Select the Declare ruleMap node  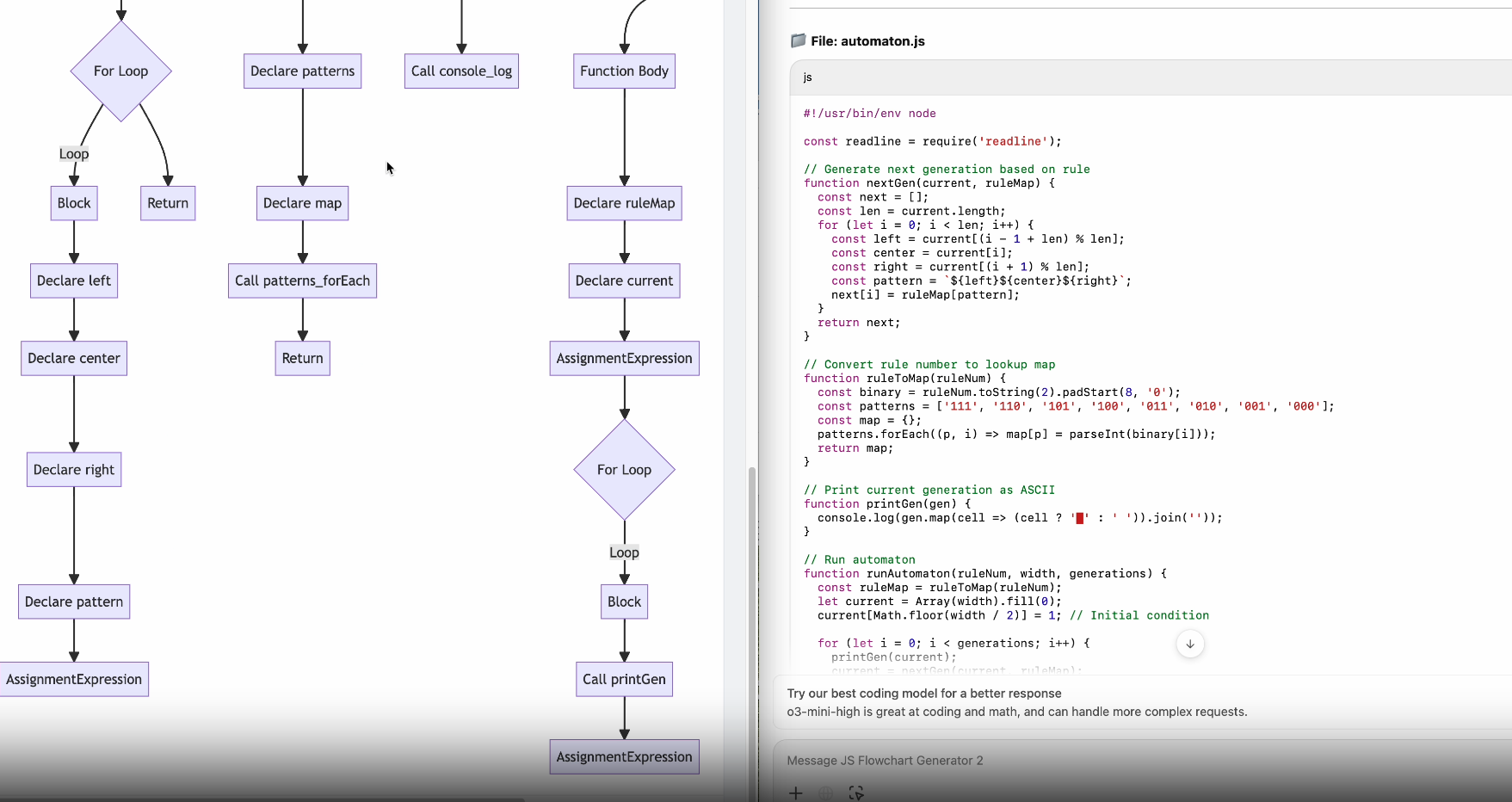[x=625, y=204]
